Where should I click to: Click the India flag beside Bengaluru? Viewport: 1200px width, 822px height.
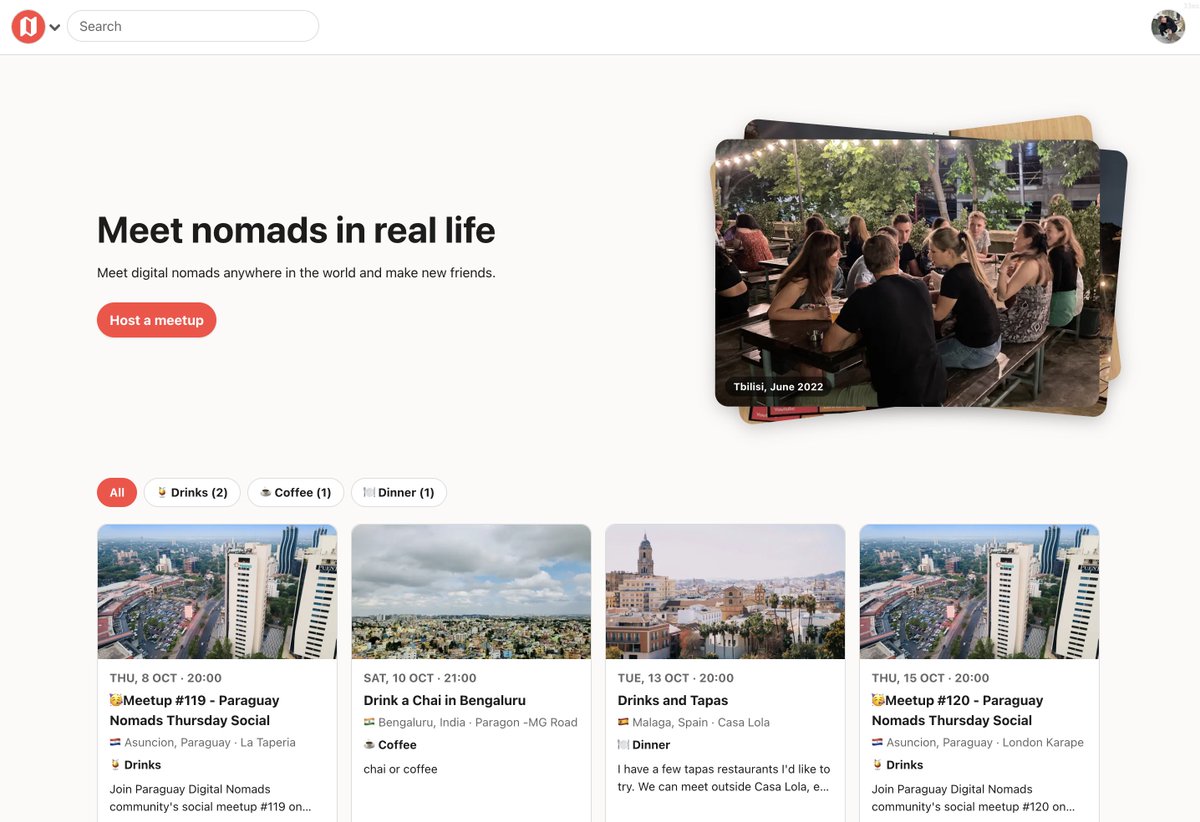(x=369, y=722)
